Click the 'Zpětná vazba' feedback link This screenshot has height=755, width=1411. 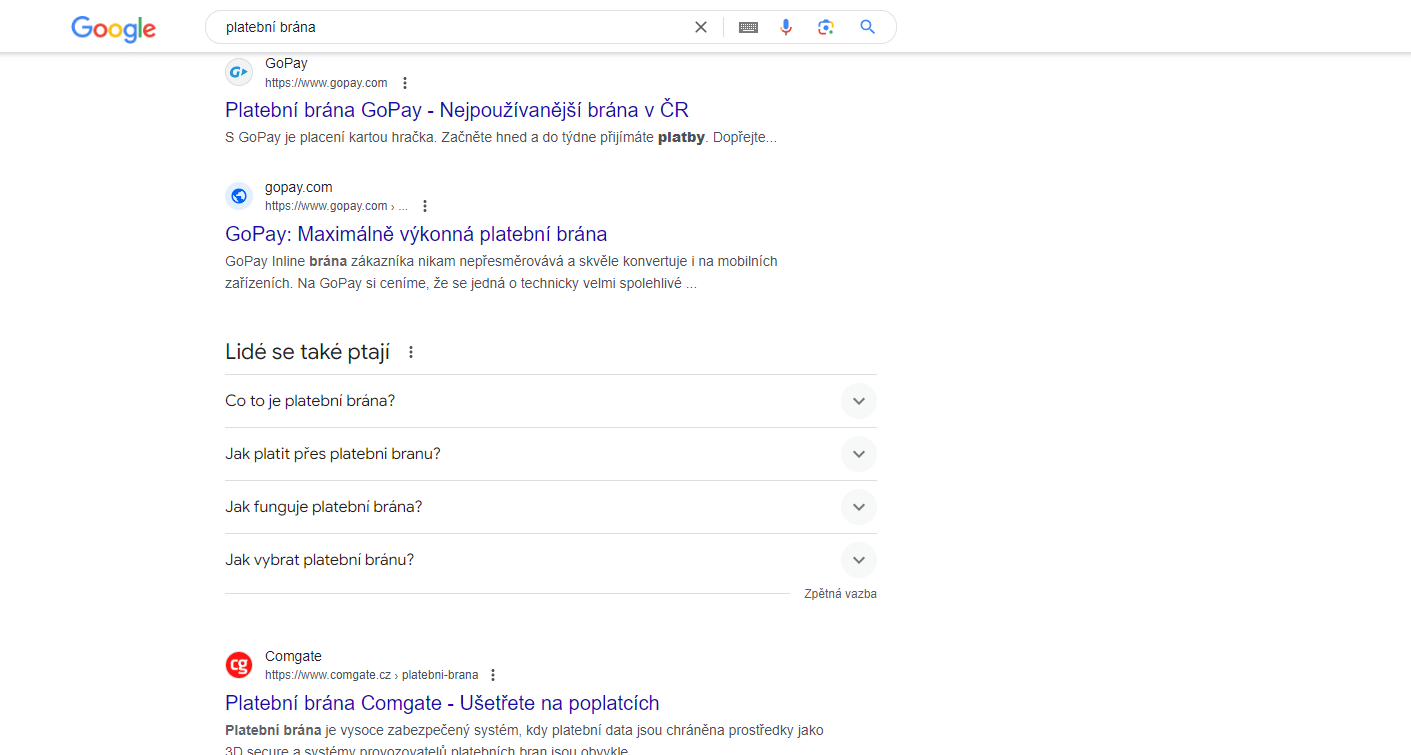[840, 594]
